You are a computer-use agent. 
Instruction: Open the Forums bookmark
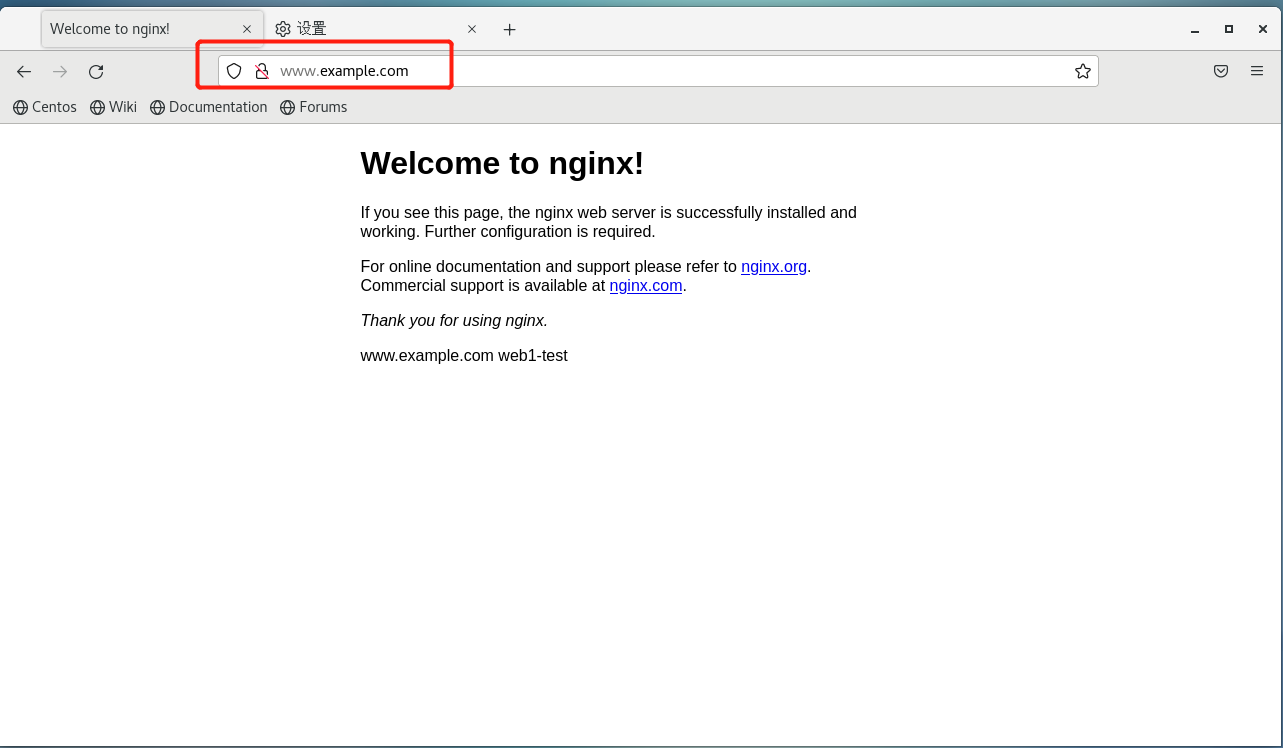click(x=314, y=107)
